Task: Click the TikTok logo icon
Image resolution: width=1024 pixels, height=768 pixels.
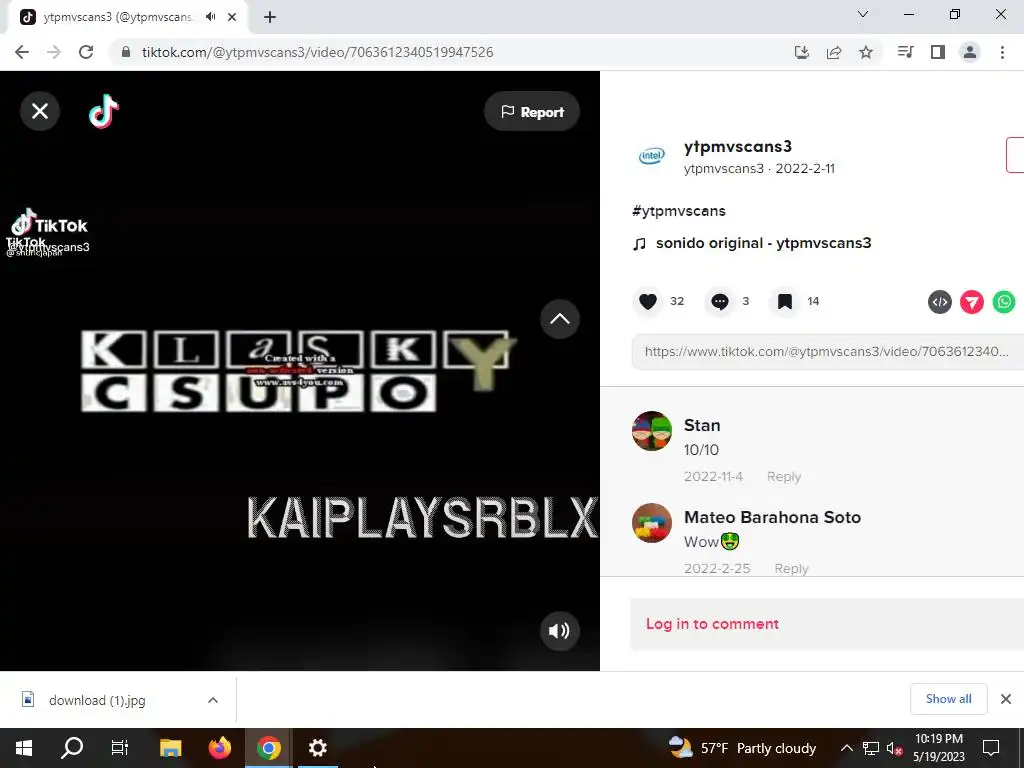Action: (x=104, y=111)
